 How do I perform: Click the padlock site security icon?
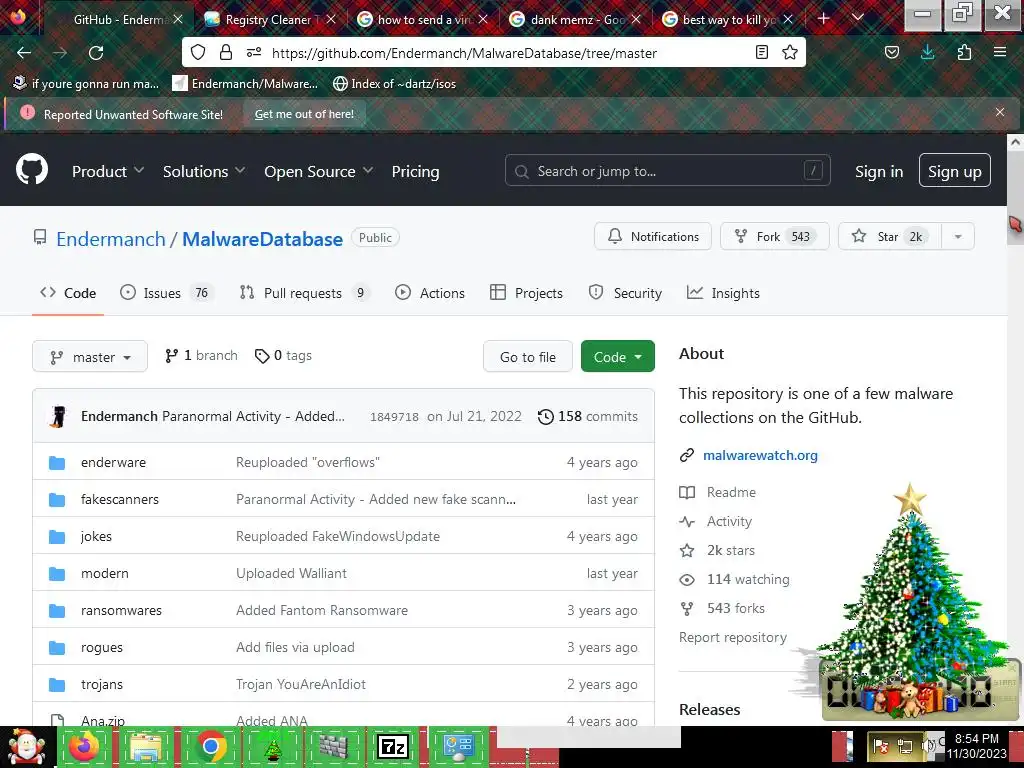click(226, 52)
